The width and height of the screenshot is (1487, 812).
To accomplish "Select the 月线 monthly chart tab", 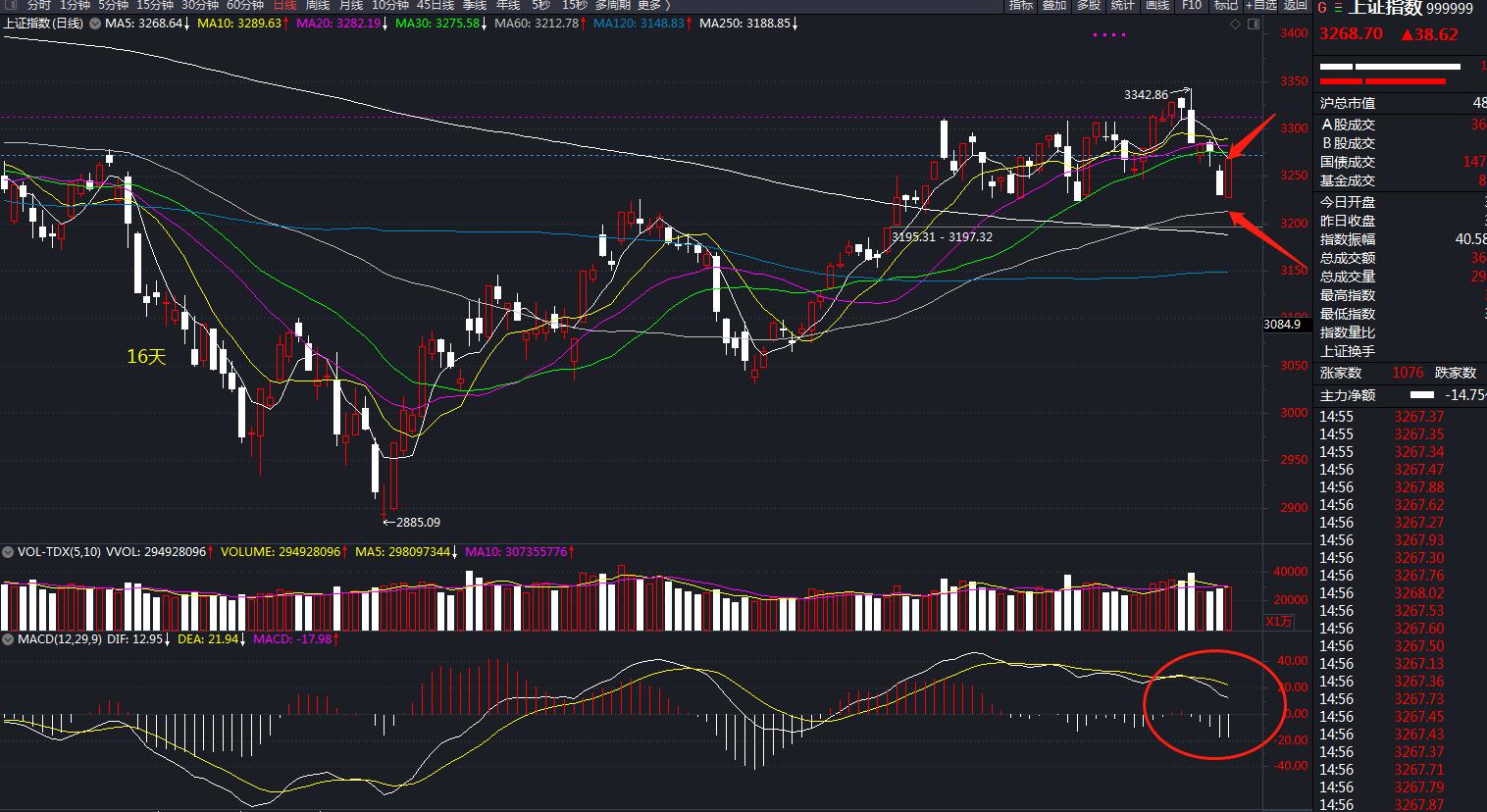I will click(351, 6).
